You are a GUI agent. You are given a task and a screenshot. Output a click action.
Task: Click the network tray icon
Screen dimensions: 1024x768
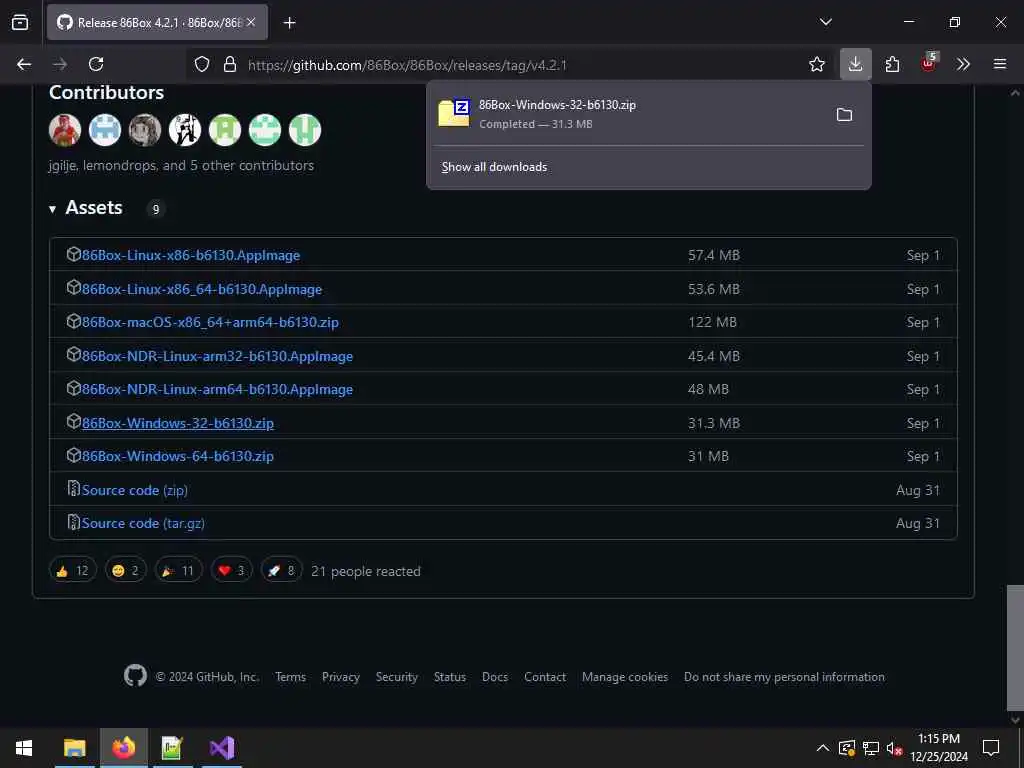coord(871,748)
